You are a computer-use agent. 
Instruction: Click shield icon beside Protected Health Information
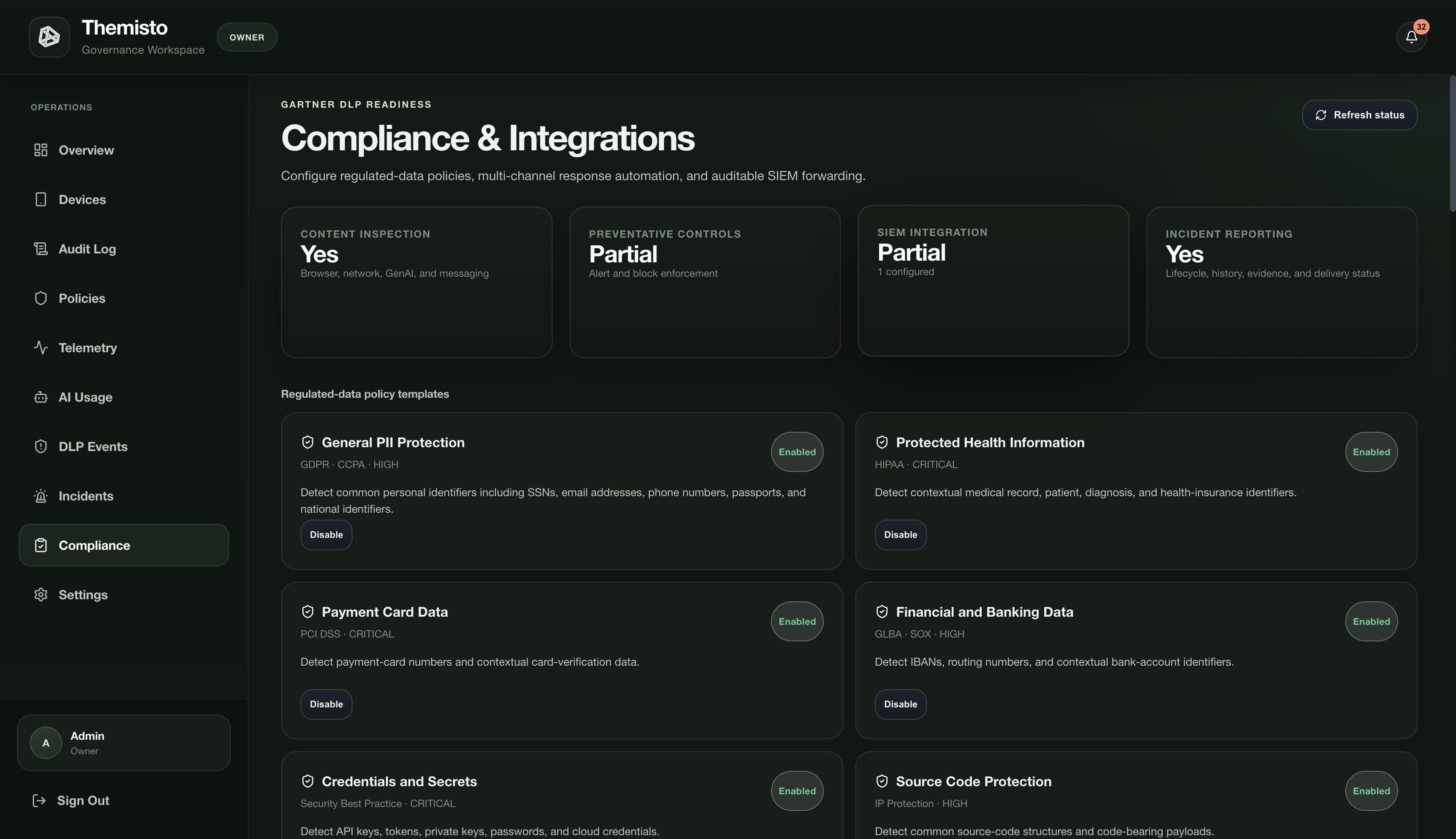tap(882, 442)
